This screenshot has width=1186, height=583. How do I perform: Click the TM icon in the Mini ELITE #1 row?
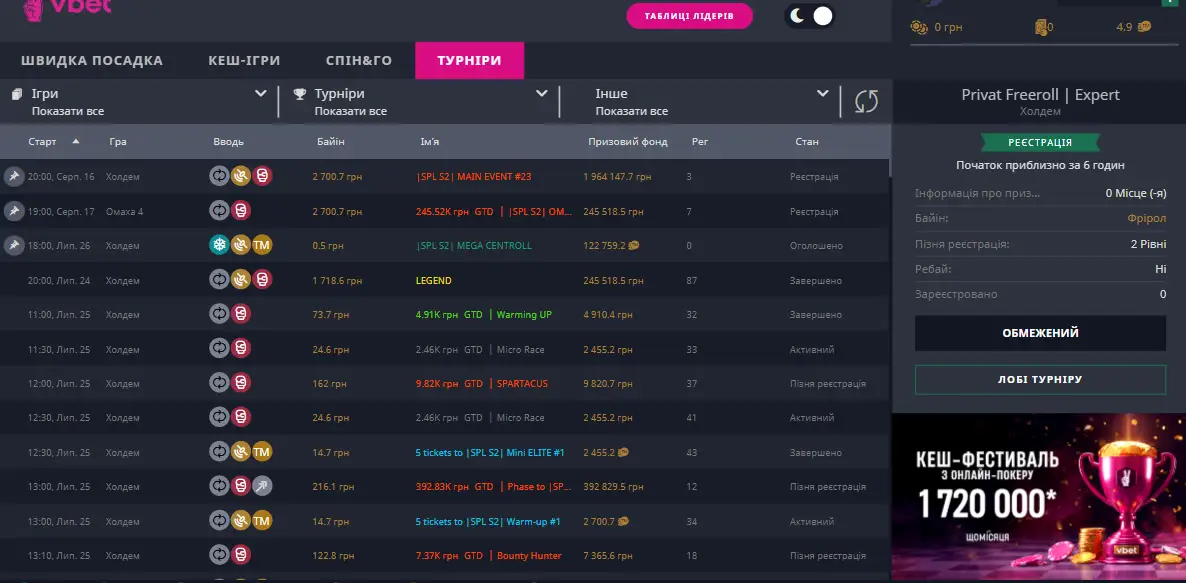262,451
